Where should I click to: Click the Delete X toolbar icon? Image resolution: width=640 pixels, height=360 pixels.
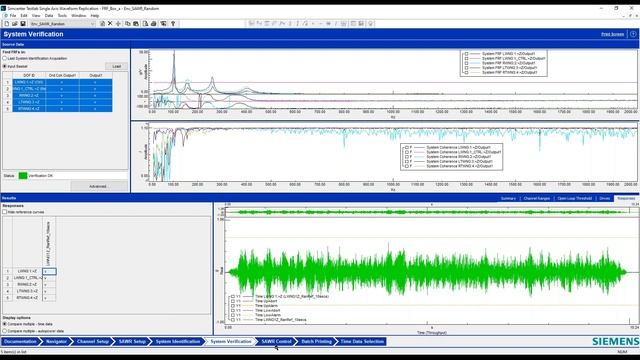click(110, 24)
